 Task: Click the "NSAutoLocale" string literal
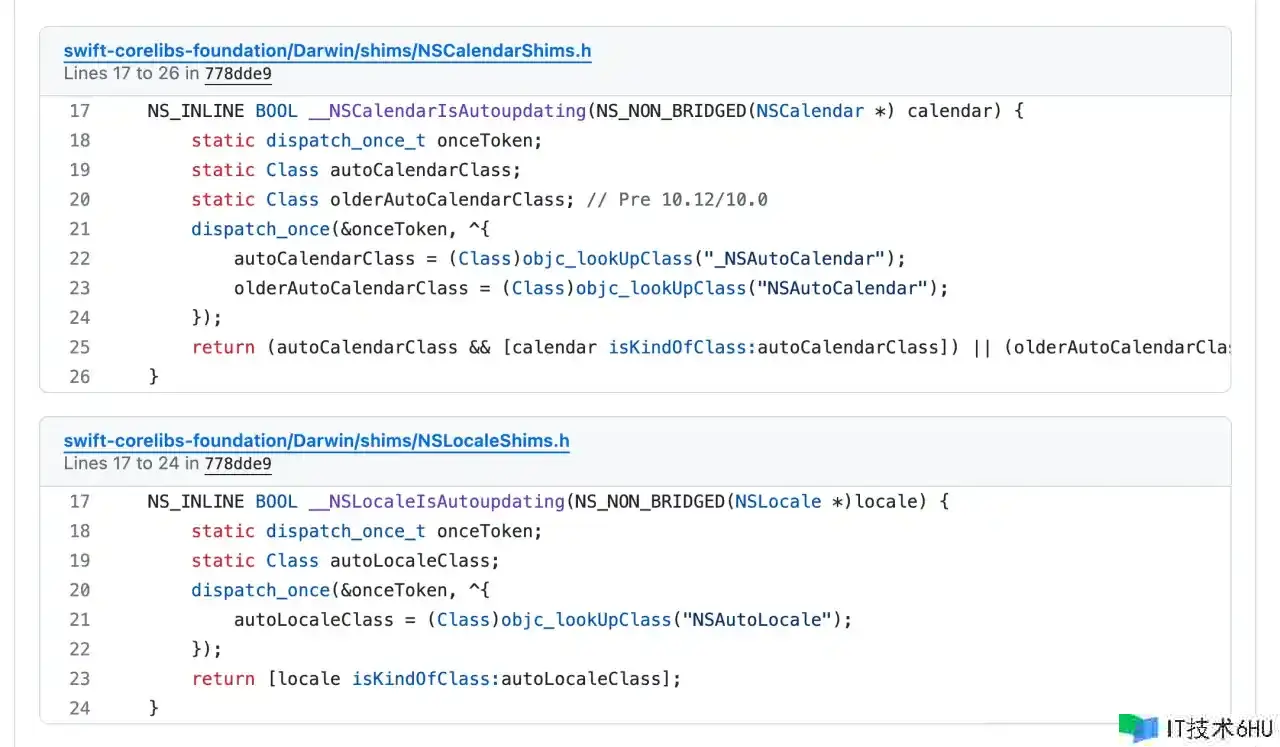pyautogui.click(x=758, y=620)
